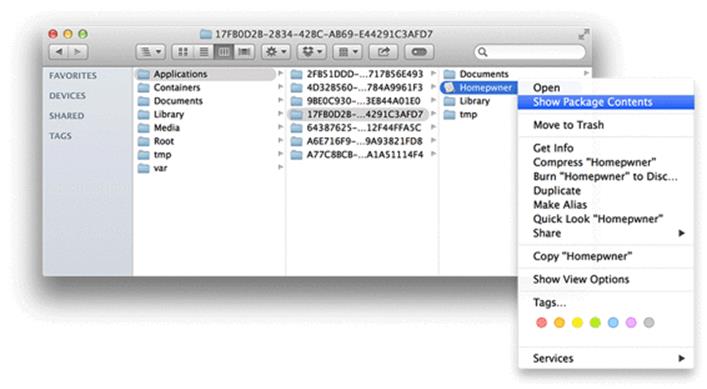This screenshot has width=707, height=389.
Task: Go back with the left arrow button
Action: [59, 52]
